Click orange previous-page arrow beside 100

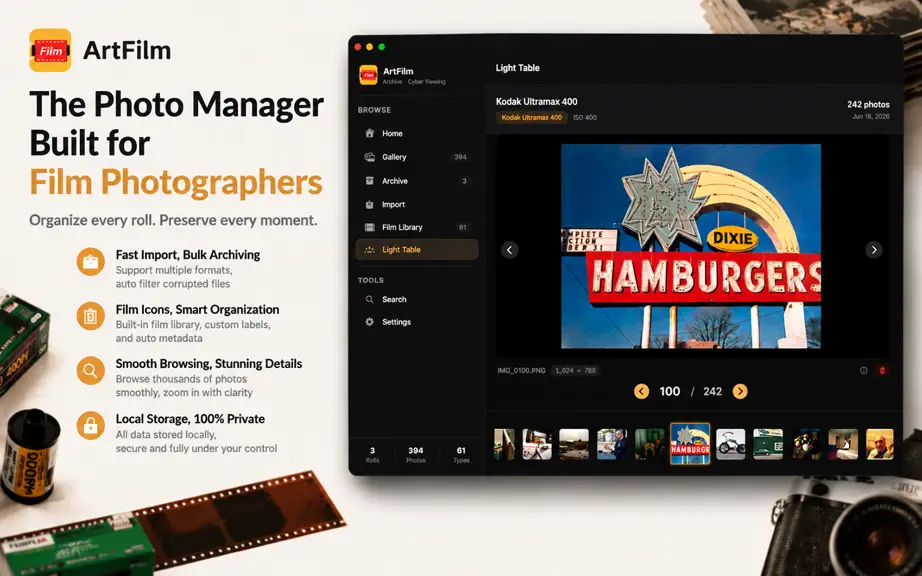pos(642,391)
